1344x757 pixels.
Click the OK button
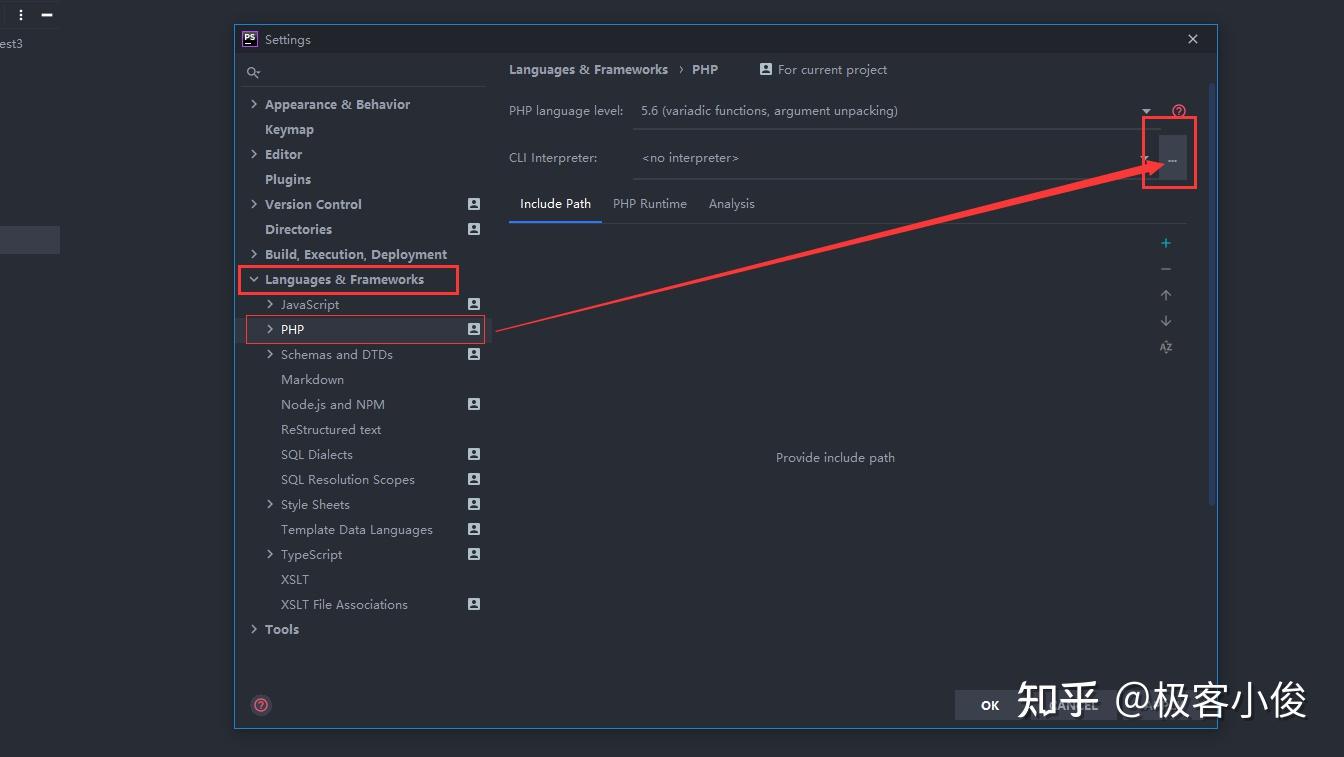coord(988,705)
